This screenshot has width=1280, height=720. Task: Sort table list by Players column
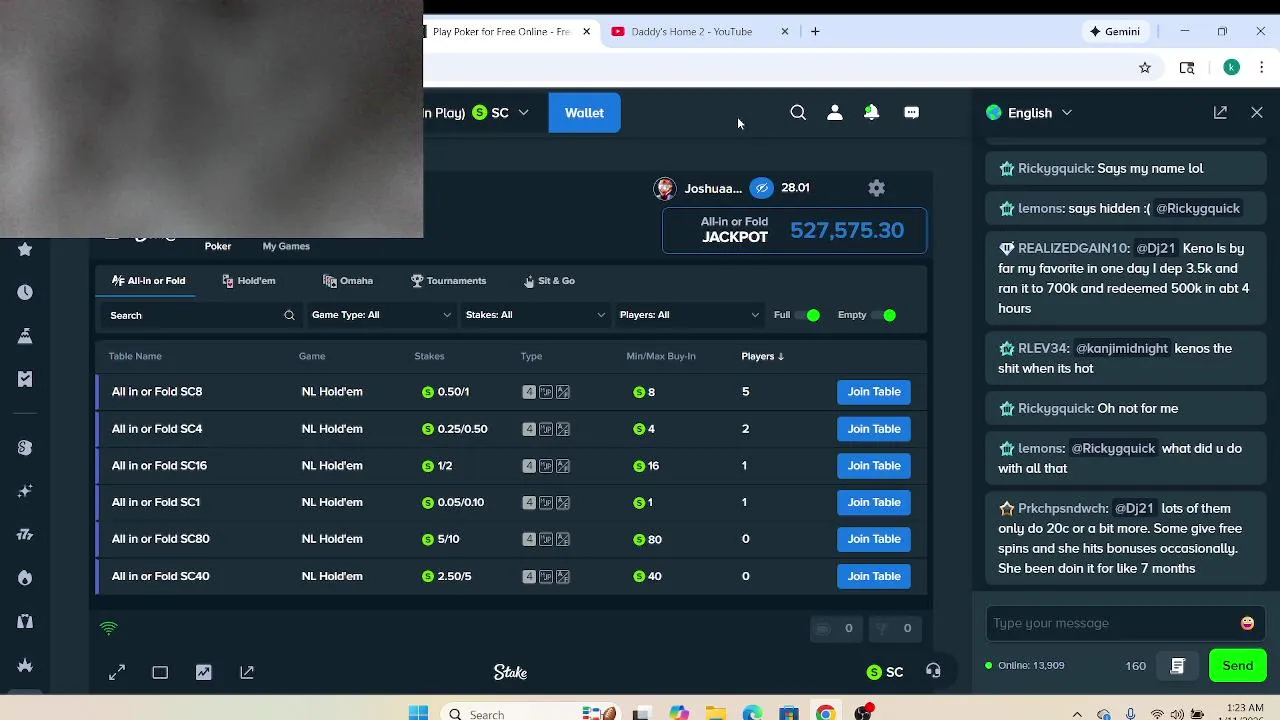coord(763,356)
